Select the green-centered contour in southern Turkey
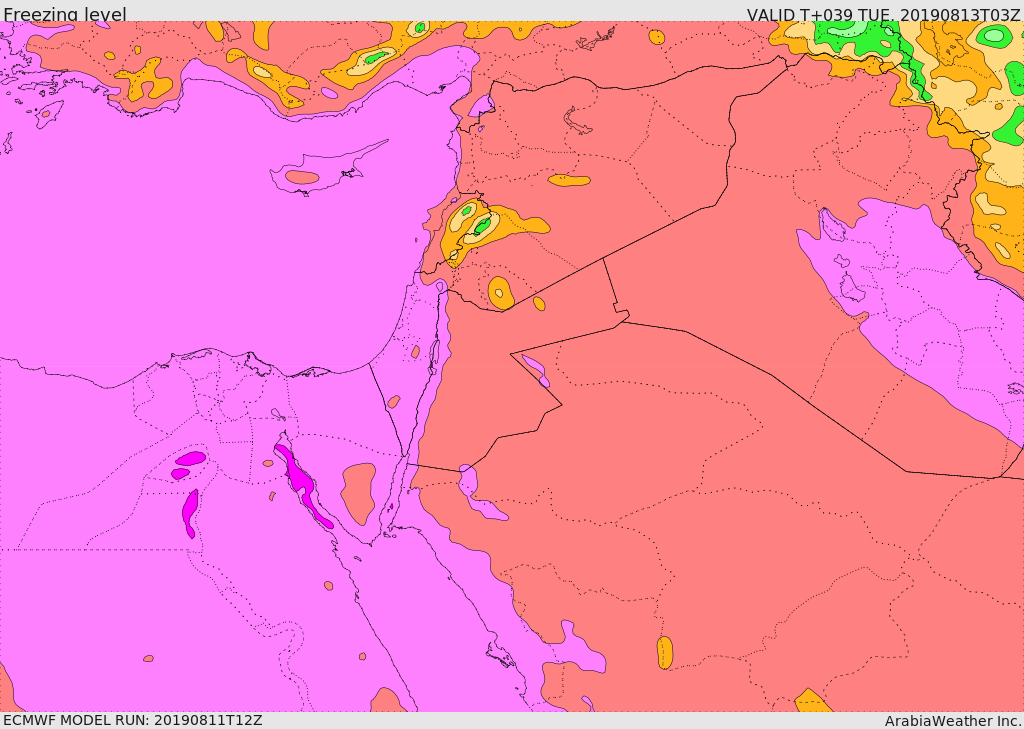 [x=376, y=58]
